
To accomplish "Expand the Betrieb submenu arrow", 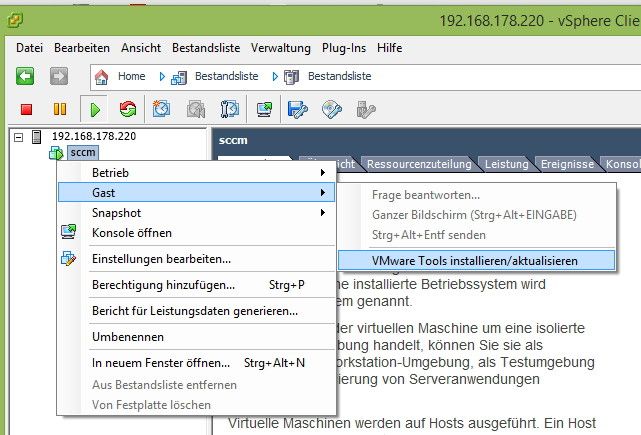I will [323, 173].
